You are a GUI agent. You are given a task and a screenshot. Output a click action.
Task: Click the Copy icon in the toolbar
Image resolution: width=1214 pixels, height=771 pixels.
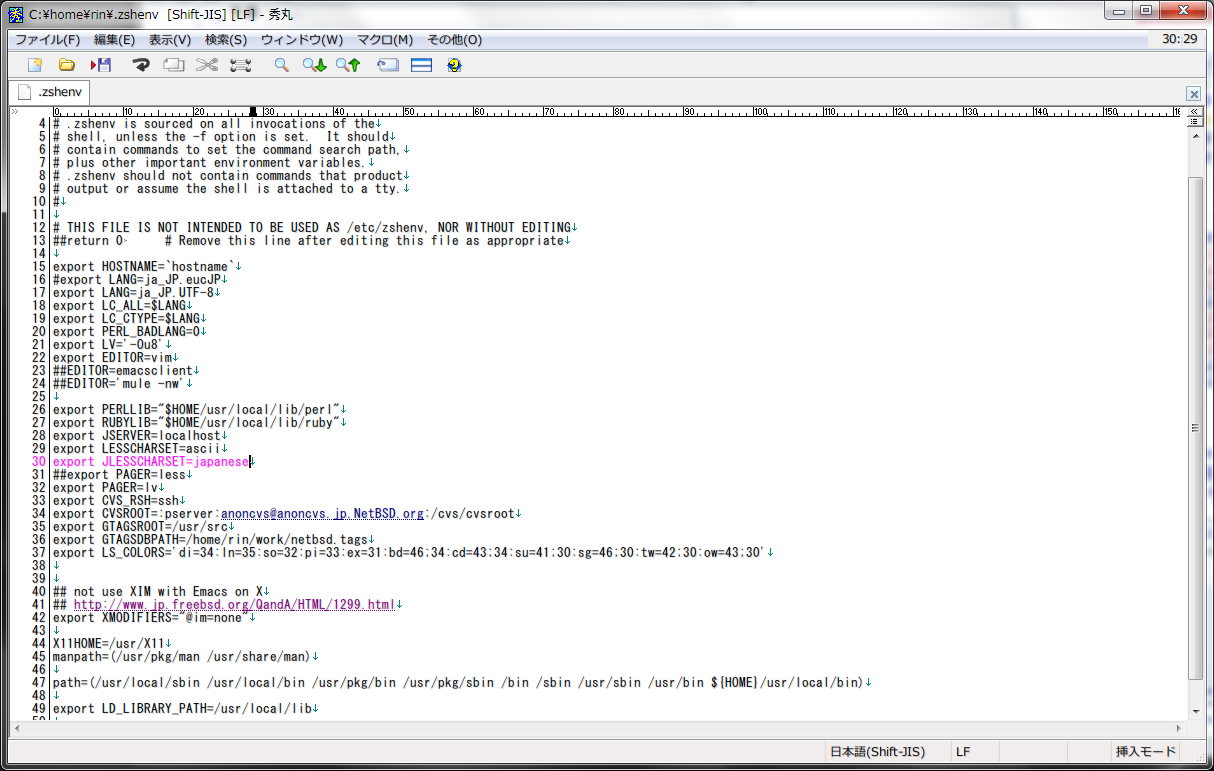coord(174,65)
